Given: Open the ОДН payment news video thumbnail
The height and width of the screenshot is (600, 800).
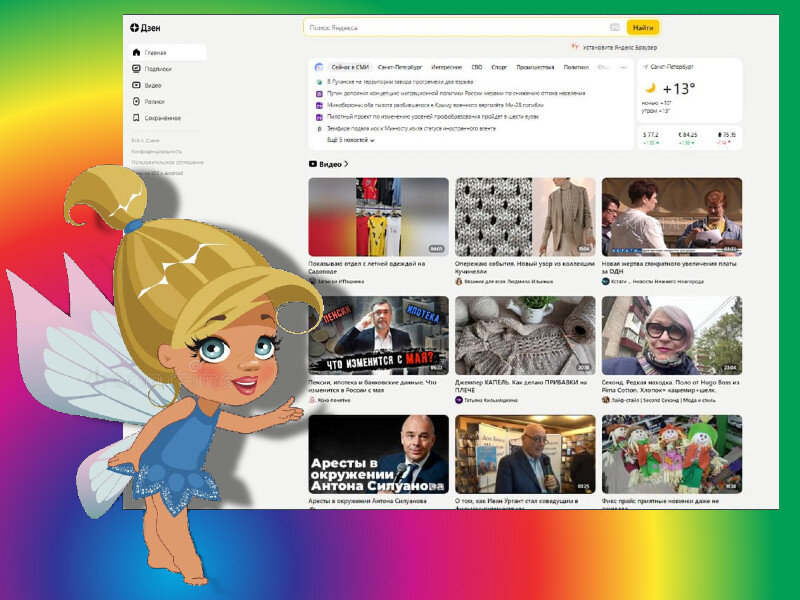Looking at the screenshot, I should (x=672, y=217).
